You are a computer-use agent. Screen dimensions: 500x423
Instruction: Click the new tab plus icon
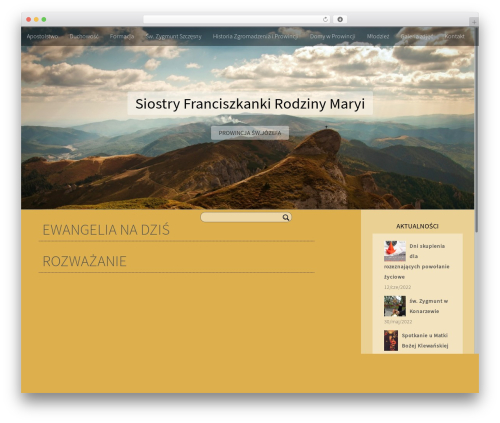click(474, 22)
